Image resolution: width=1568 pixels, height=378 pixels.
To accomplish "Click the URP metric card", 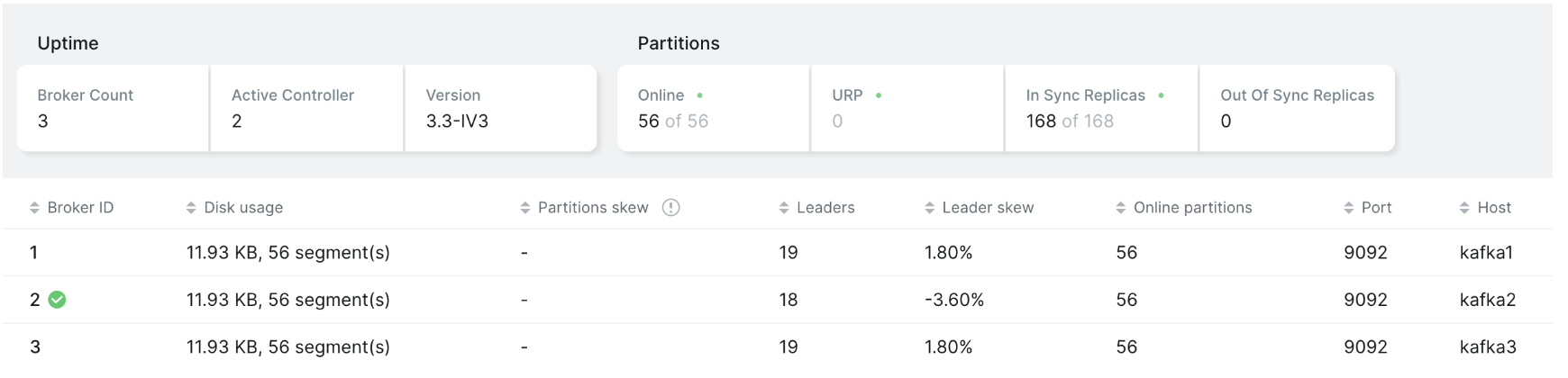I will (907, 108).
